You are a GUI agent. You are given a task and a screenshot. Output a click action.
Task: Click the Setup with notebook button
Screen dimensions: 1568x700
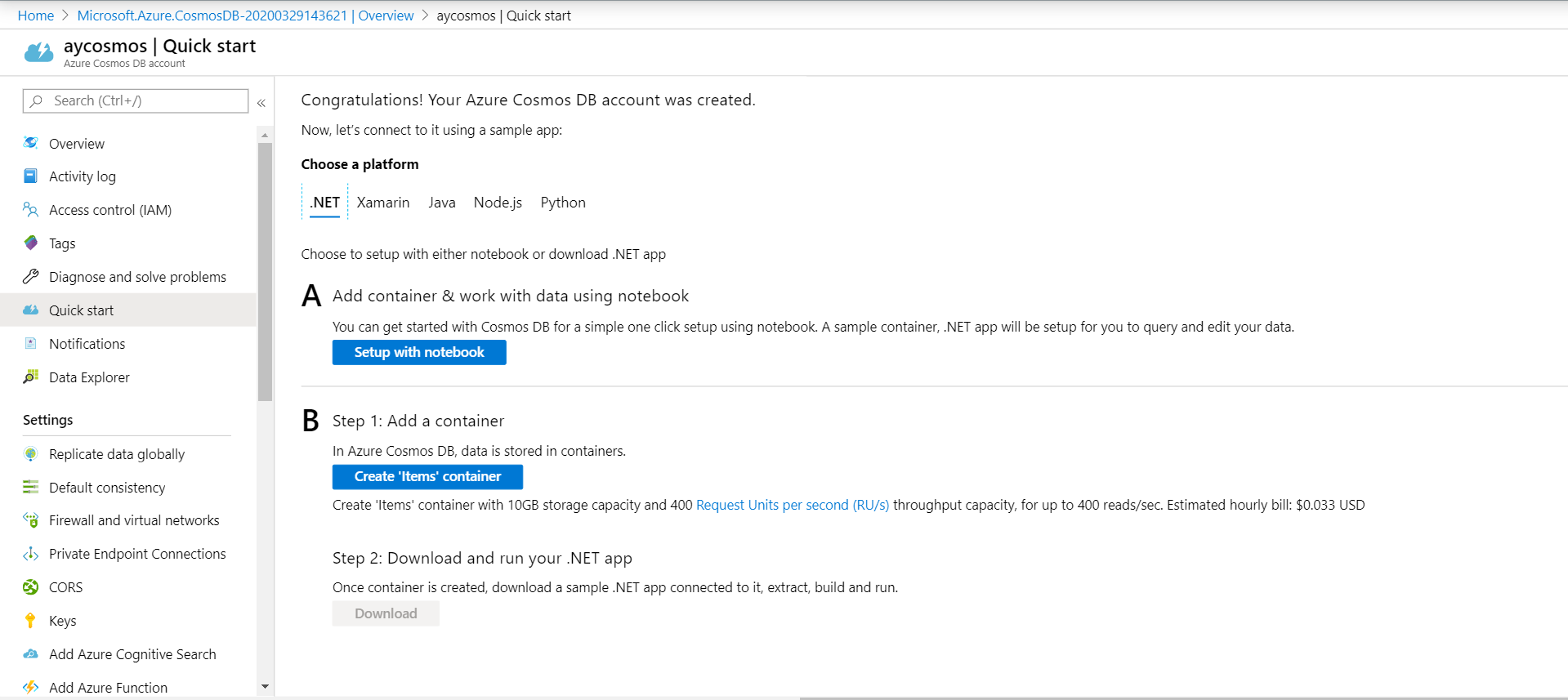(419, 352)
